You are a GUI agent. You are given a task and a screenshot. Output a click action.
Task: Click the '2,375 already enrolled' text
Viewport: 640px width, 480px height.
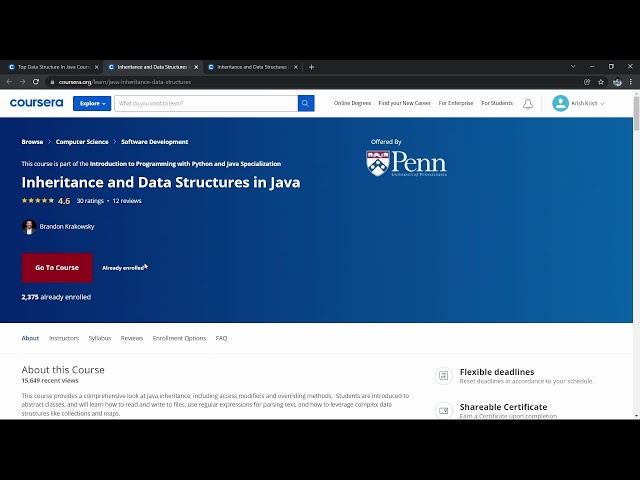tap(56, 297)
